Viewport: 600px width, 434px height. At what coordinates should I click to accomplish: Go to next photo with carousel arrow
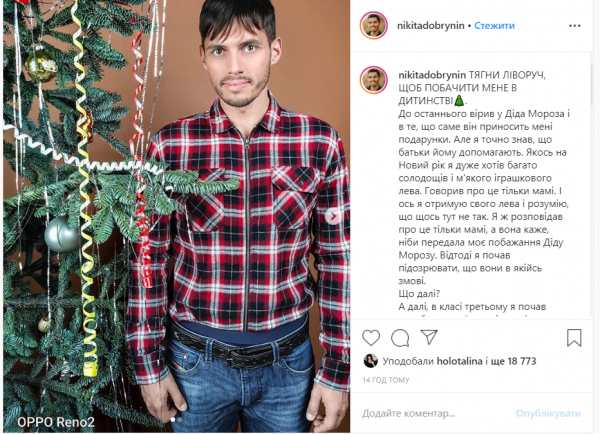334,216
